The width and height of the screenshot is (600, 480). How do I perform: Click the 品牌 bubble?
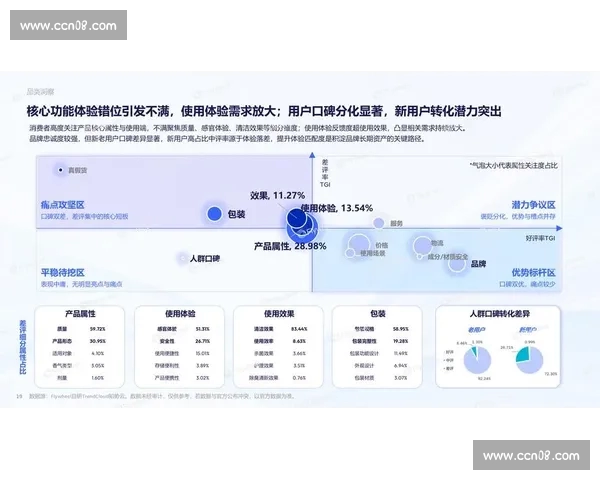[x=457, y=263]
